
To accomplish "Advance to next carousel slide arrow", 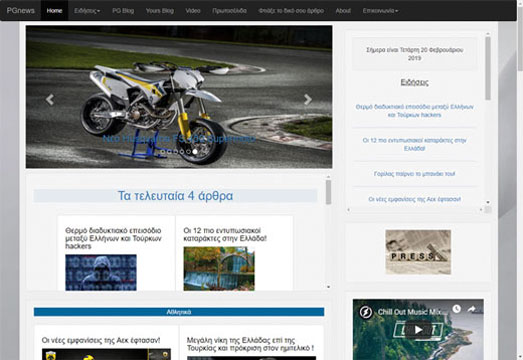I will click(x=308, y=99).
